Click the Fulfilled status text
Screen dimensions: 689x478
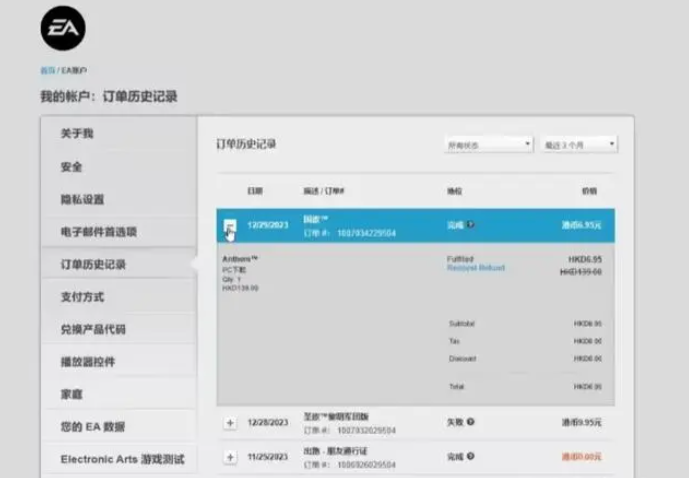pos(460,259)
